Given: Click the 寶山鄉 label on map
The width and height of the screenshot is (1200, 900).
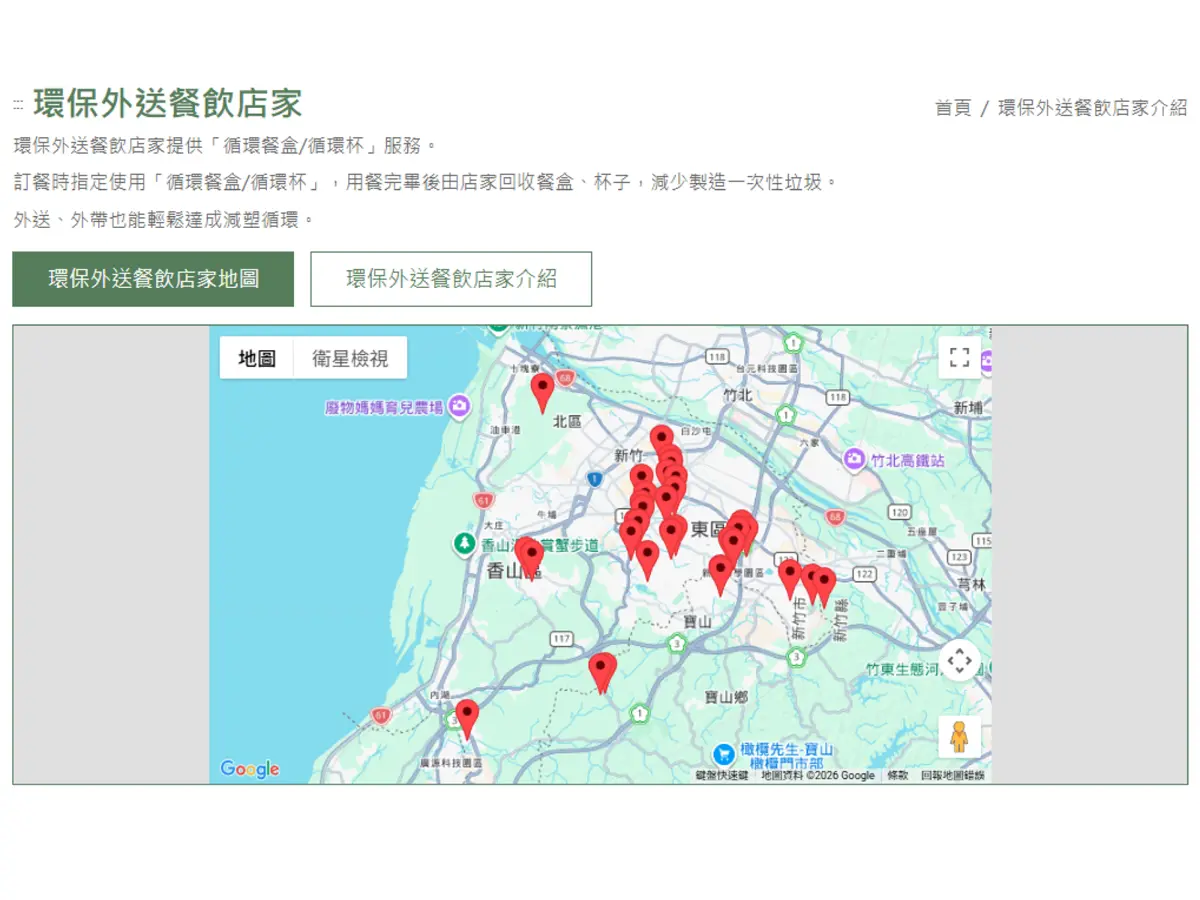Looking at the screenshot, I should 726,697.
